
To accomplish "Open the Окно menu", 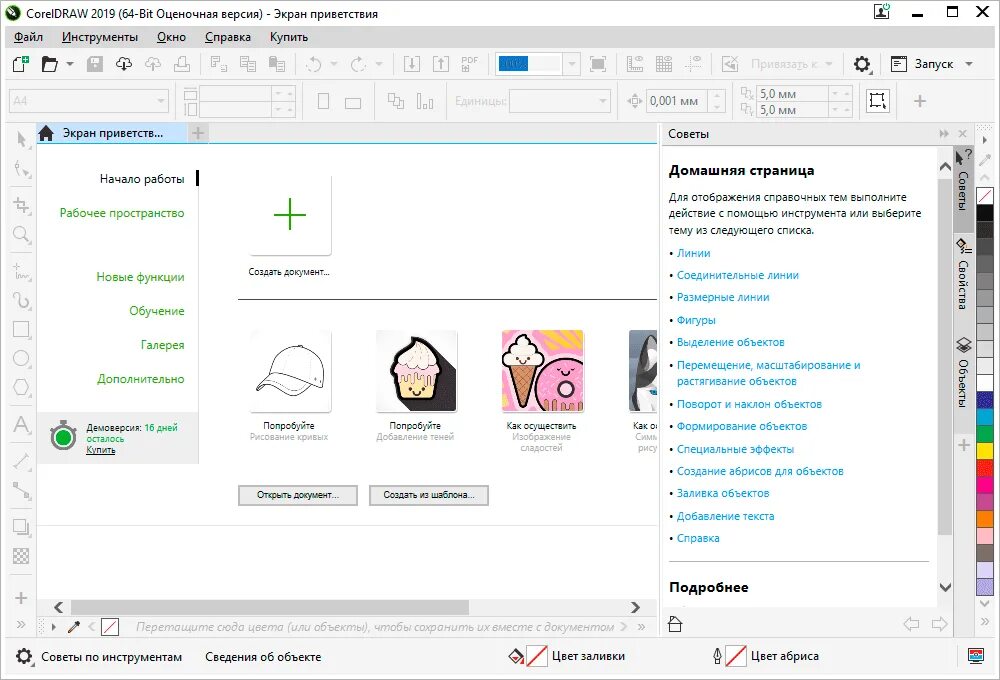I will [x=172, y=37].
